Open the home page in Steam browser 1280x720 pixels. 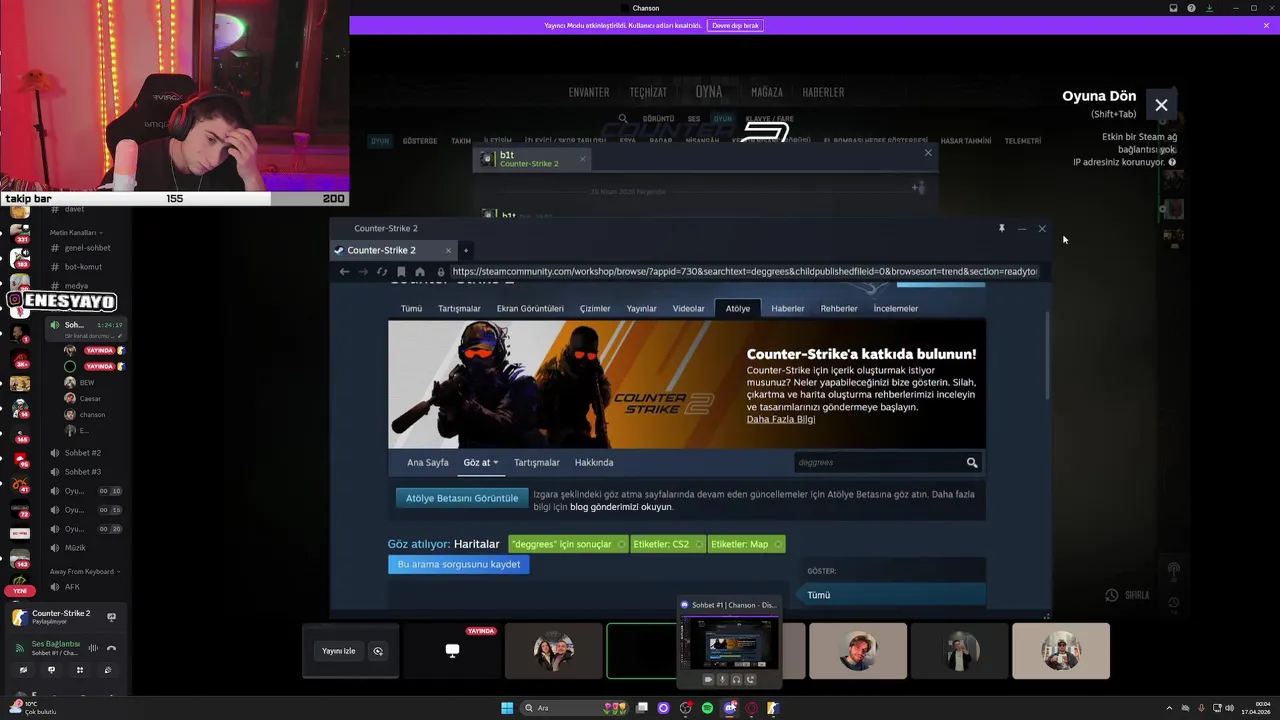(420, 271)
